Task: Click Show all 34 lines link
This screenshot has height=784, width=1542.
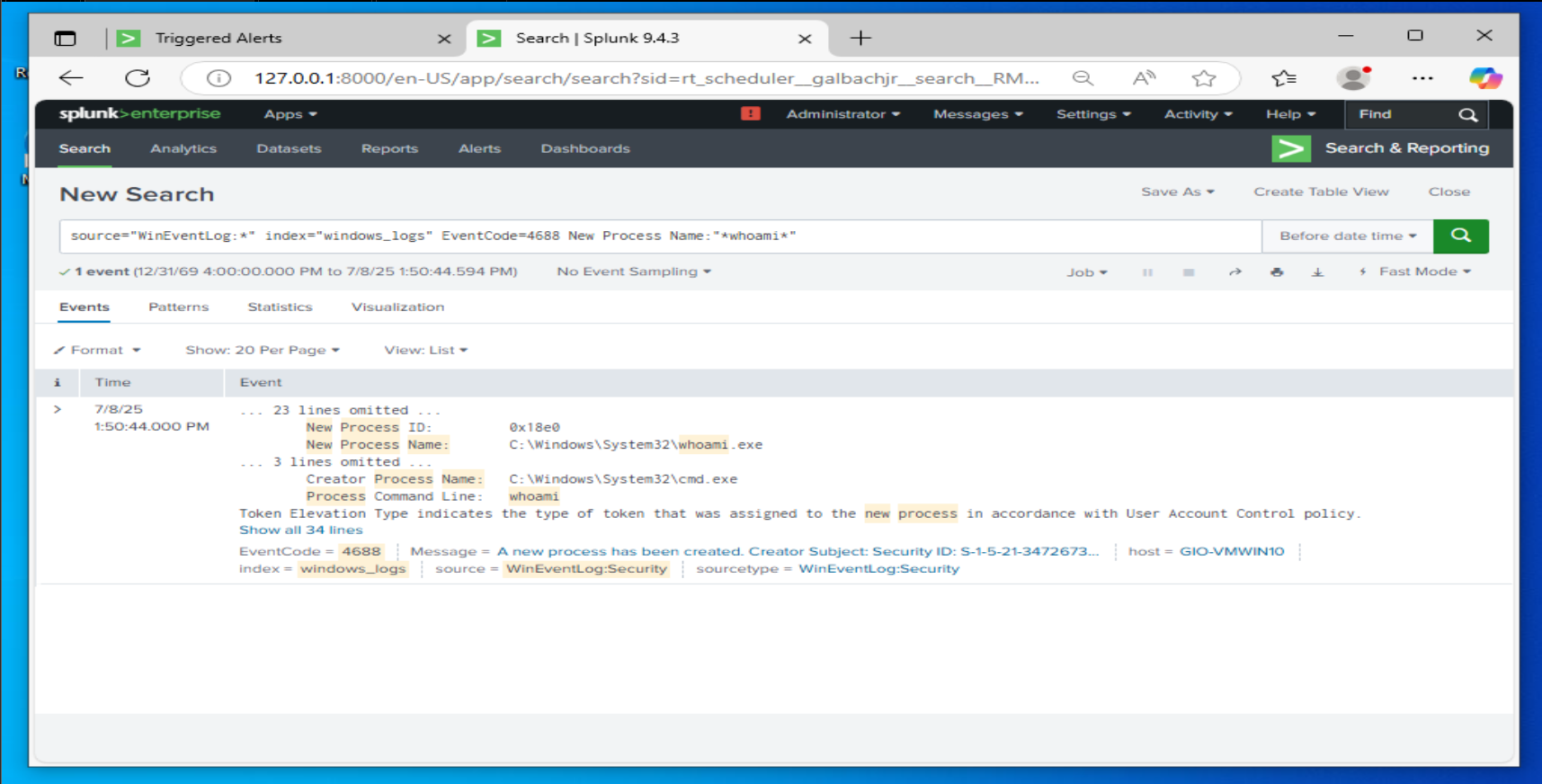Action: [x=300, y=530]
